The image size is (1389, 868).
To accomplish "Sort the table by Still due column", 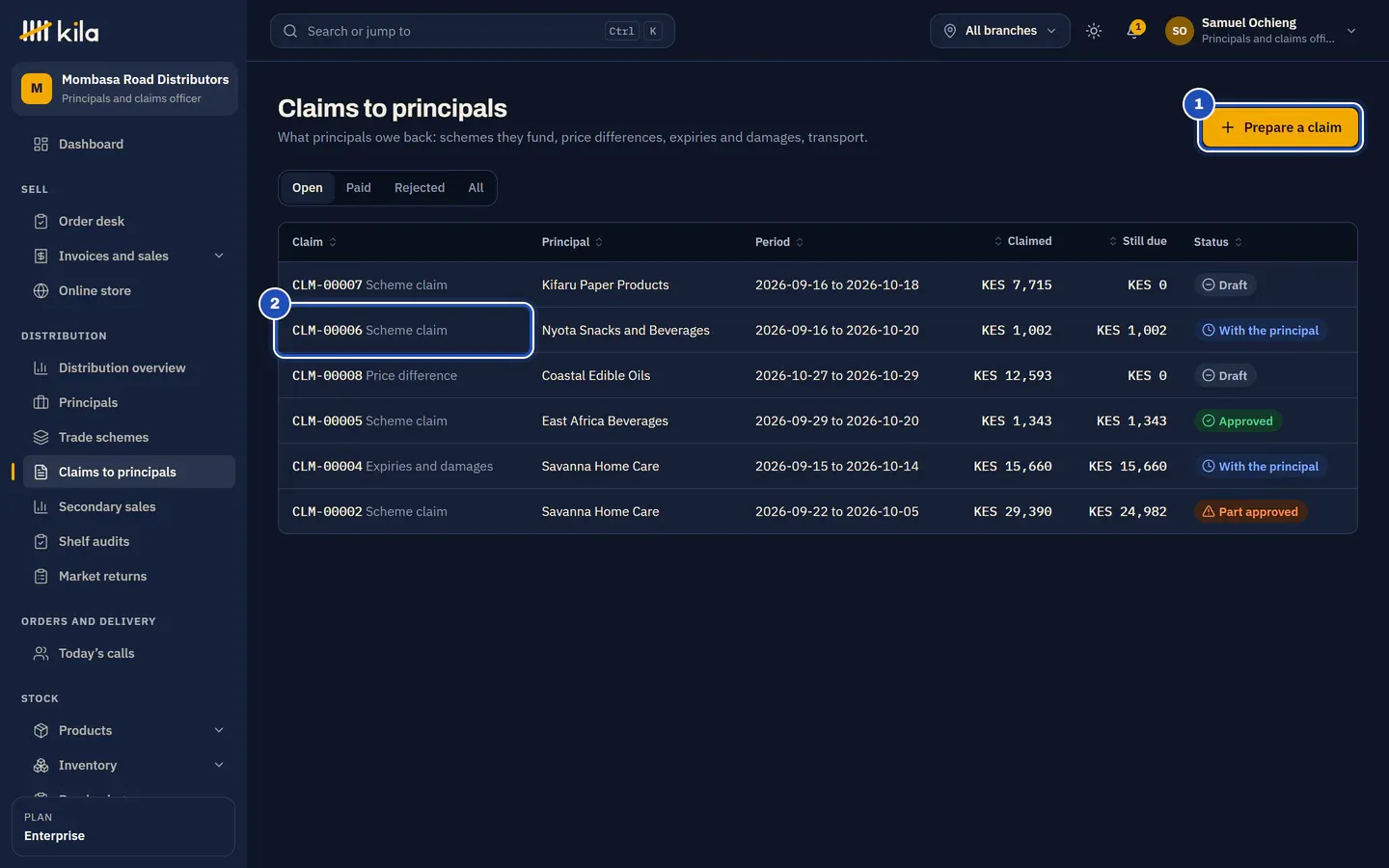I will [x=1137, y=241].
